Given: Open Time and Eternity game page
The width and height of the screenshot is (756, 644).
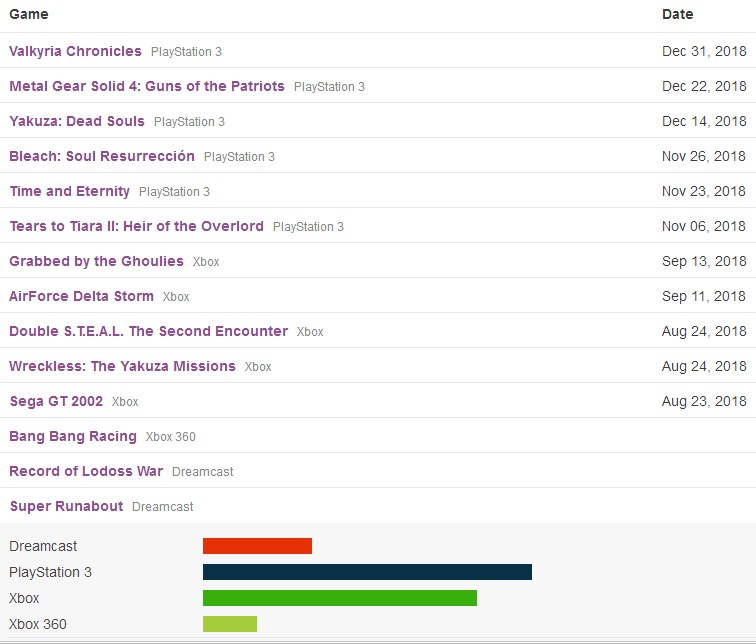Looking at the screenshot, I should tap(69, 191).
